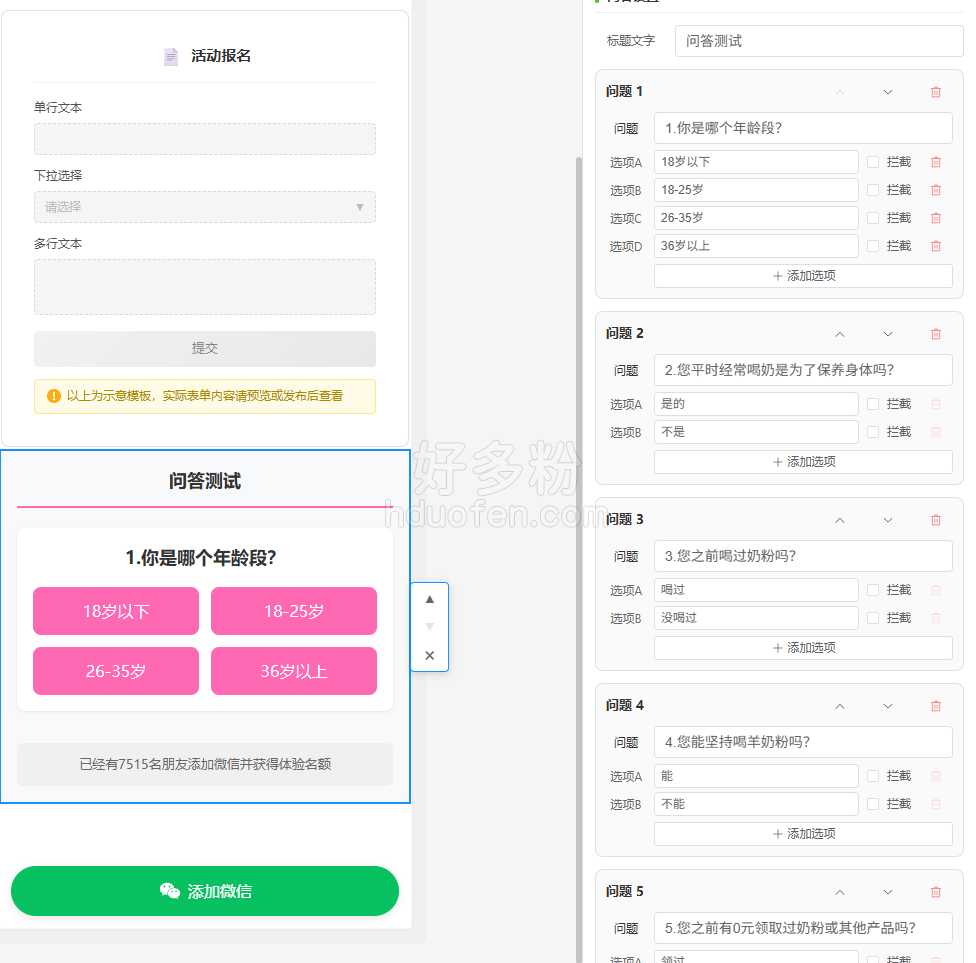
Task: Click 添加选项 under Question 1
Action: tap(803, 276)
